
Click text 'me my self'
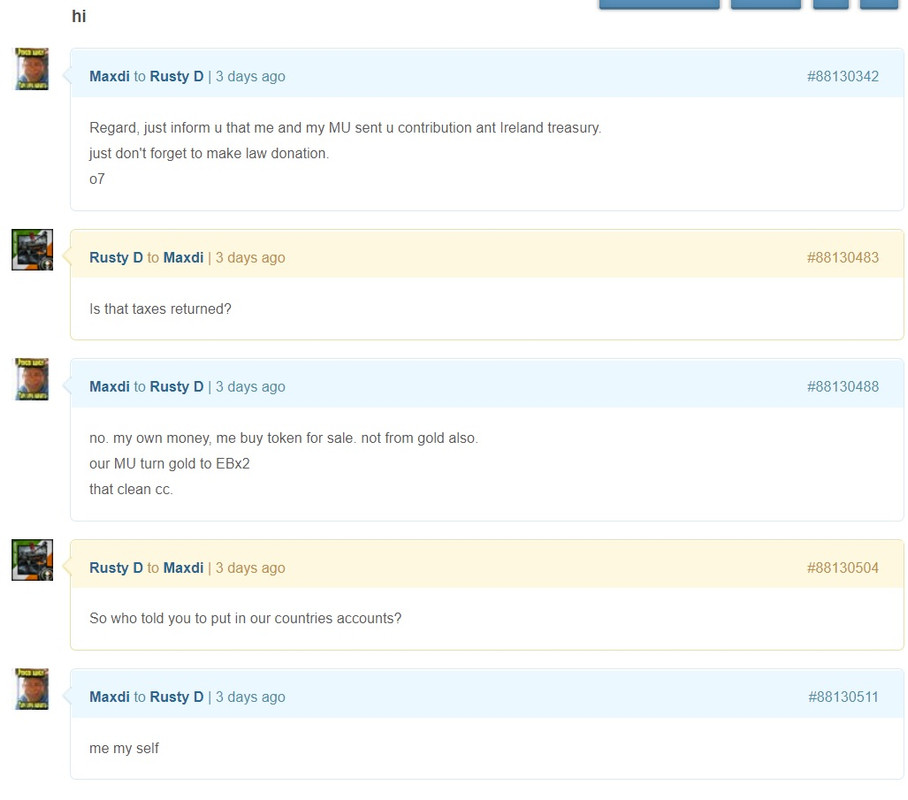pyautogui.click(x=124, y=748)
